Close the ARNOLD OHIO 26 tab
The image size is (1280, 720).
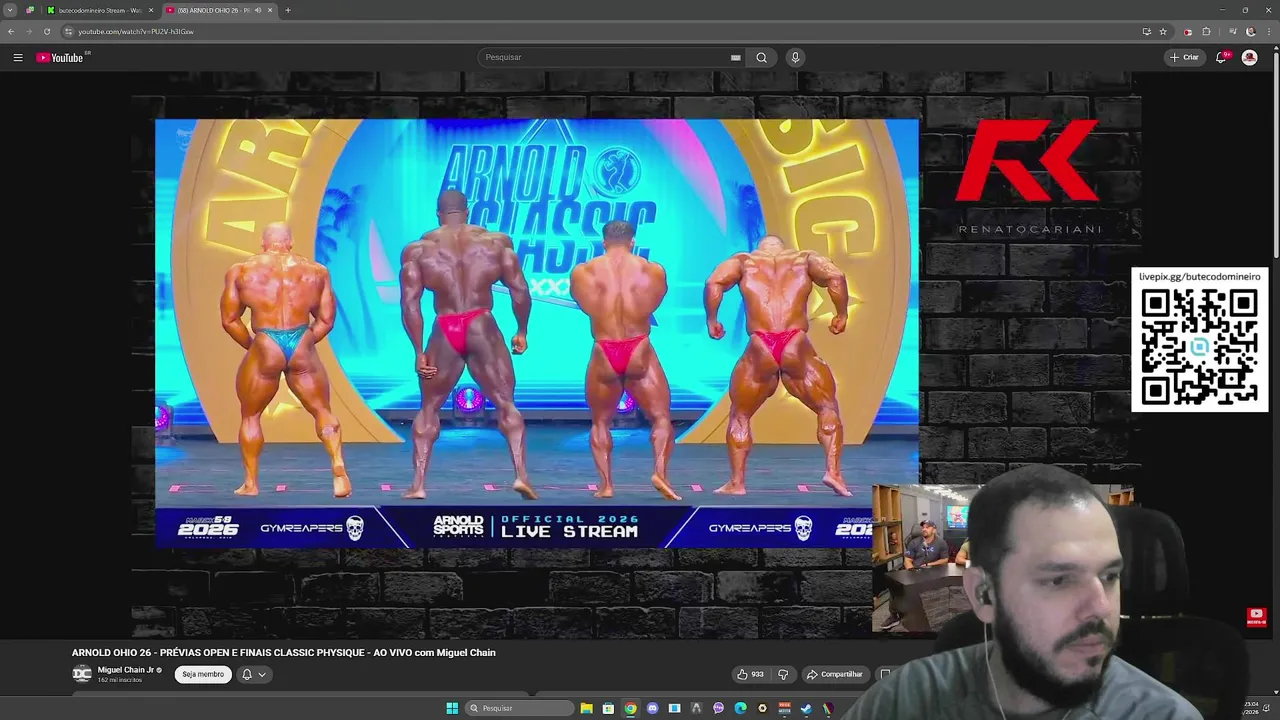coord(269,10)
